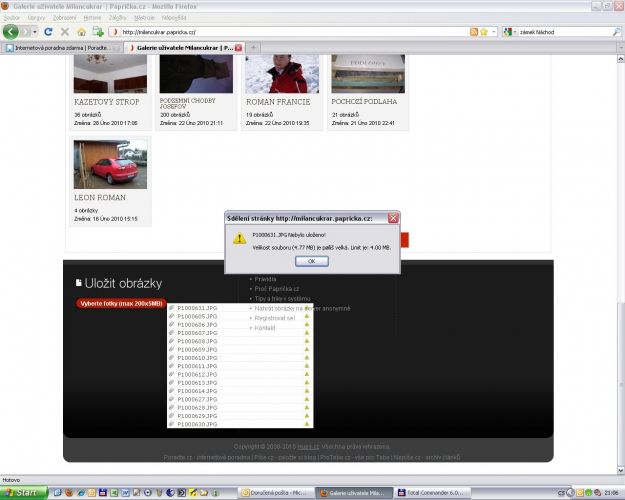The image size is (625, 500).
Task: Open the Start menu
Action: click(24, 493)
